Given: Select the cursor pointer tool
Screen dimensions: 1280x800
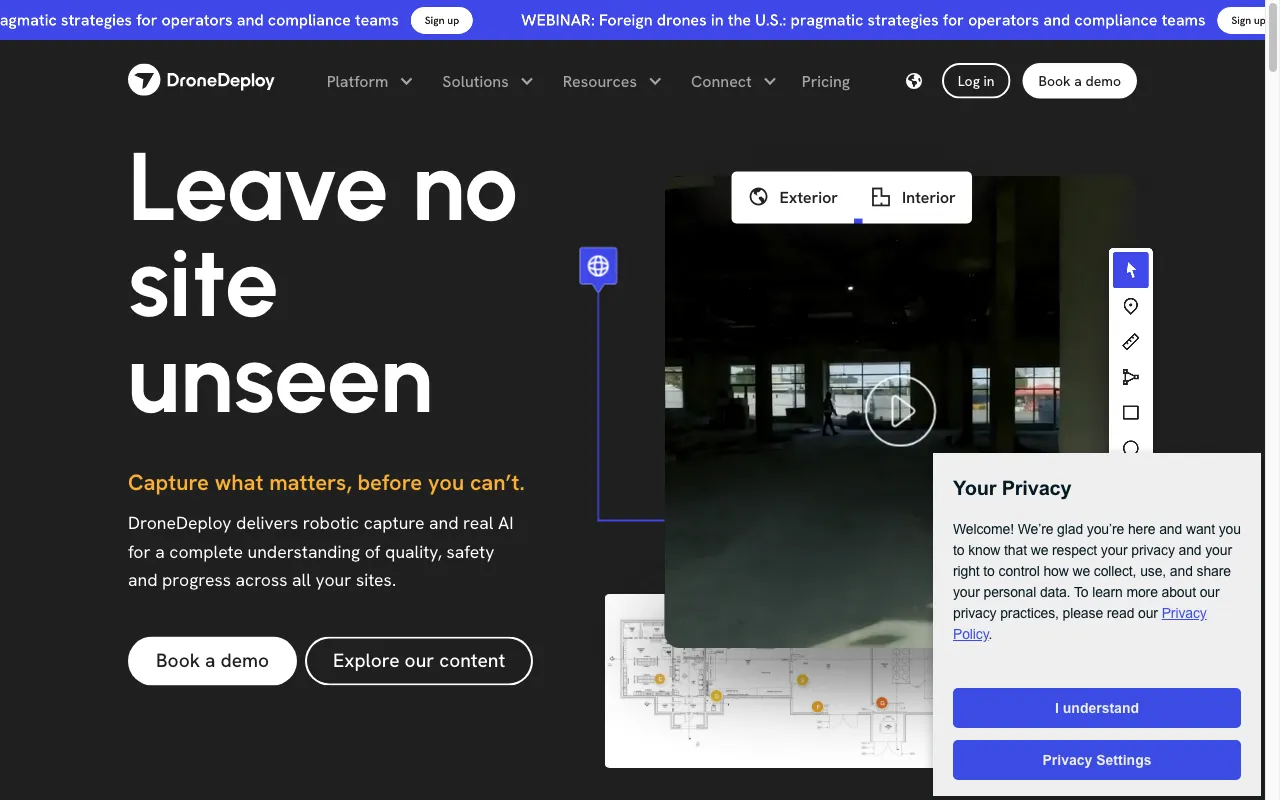Looking at the screenshot, I should click(x=1131, y=270).
